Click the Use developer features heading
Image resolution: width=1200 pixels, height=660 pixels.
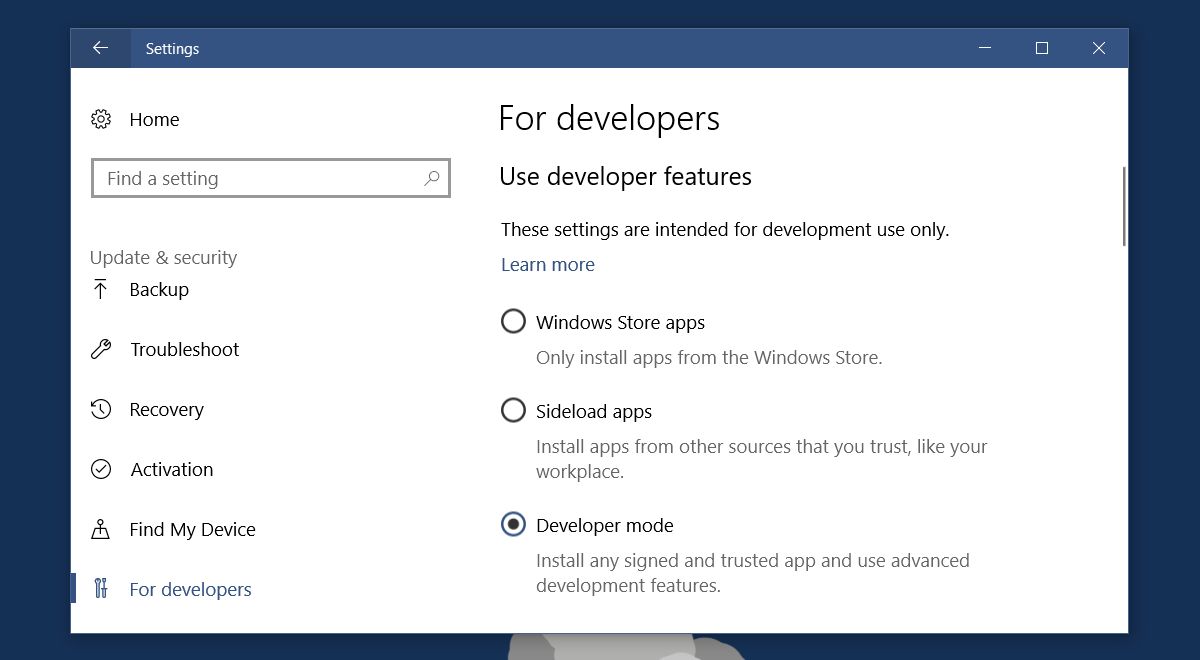pos(625,177)
